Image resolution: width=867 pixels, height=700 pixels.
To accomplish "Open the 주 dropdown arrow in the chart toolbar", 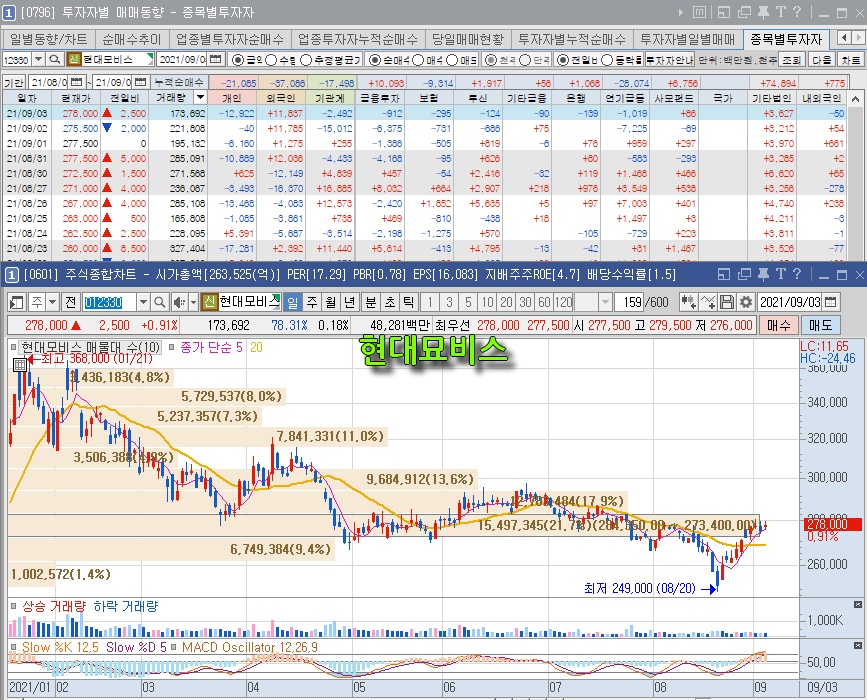I will coord(53,302).
